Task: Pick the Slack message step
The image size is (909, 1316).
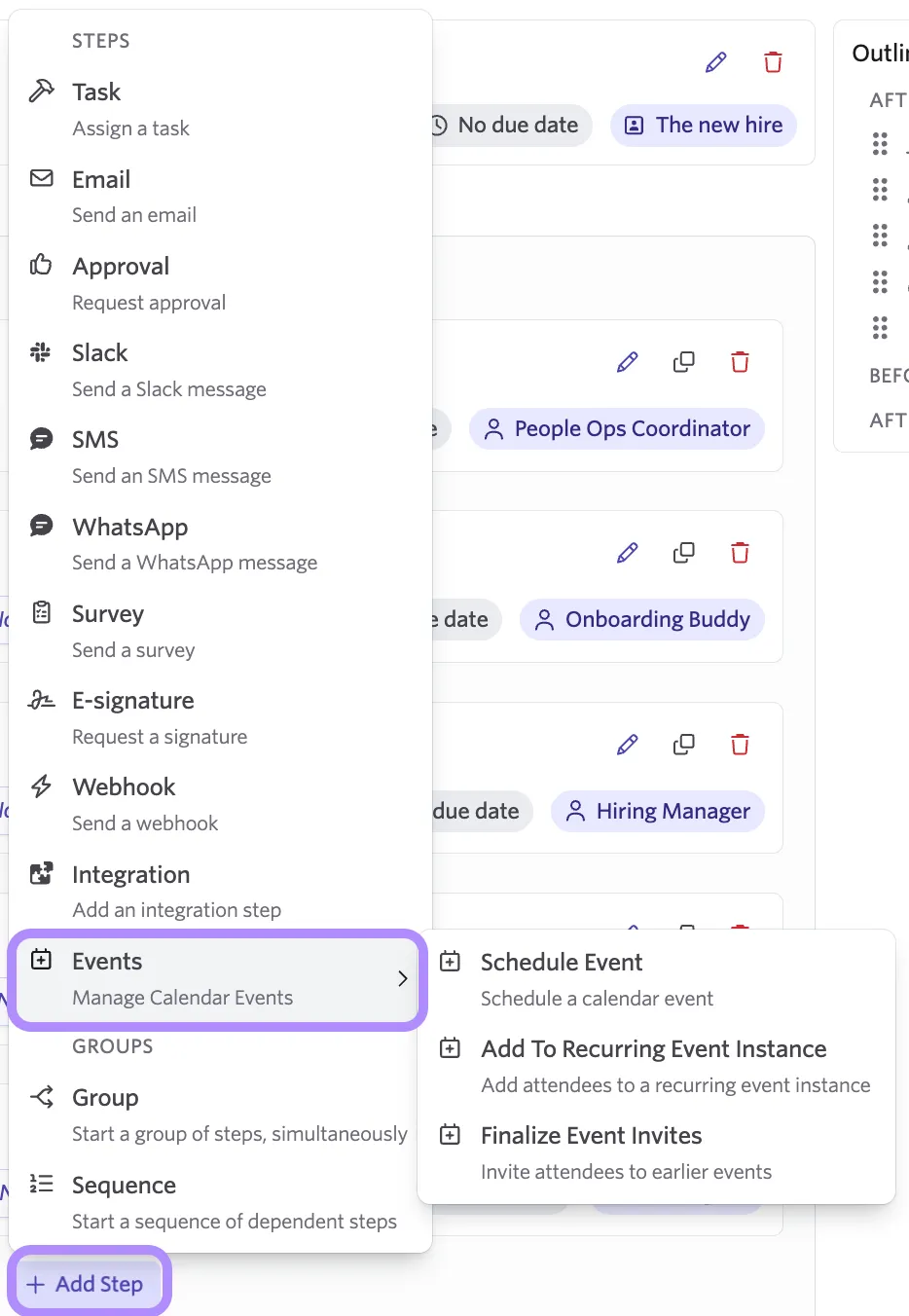Action: [220, 370]
